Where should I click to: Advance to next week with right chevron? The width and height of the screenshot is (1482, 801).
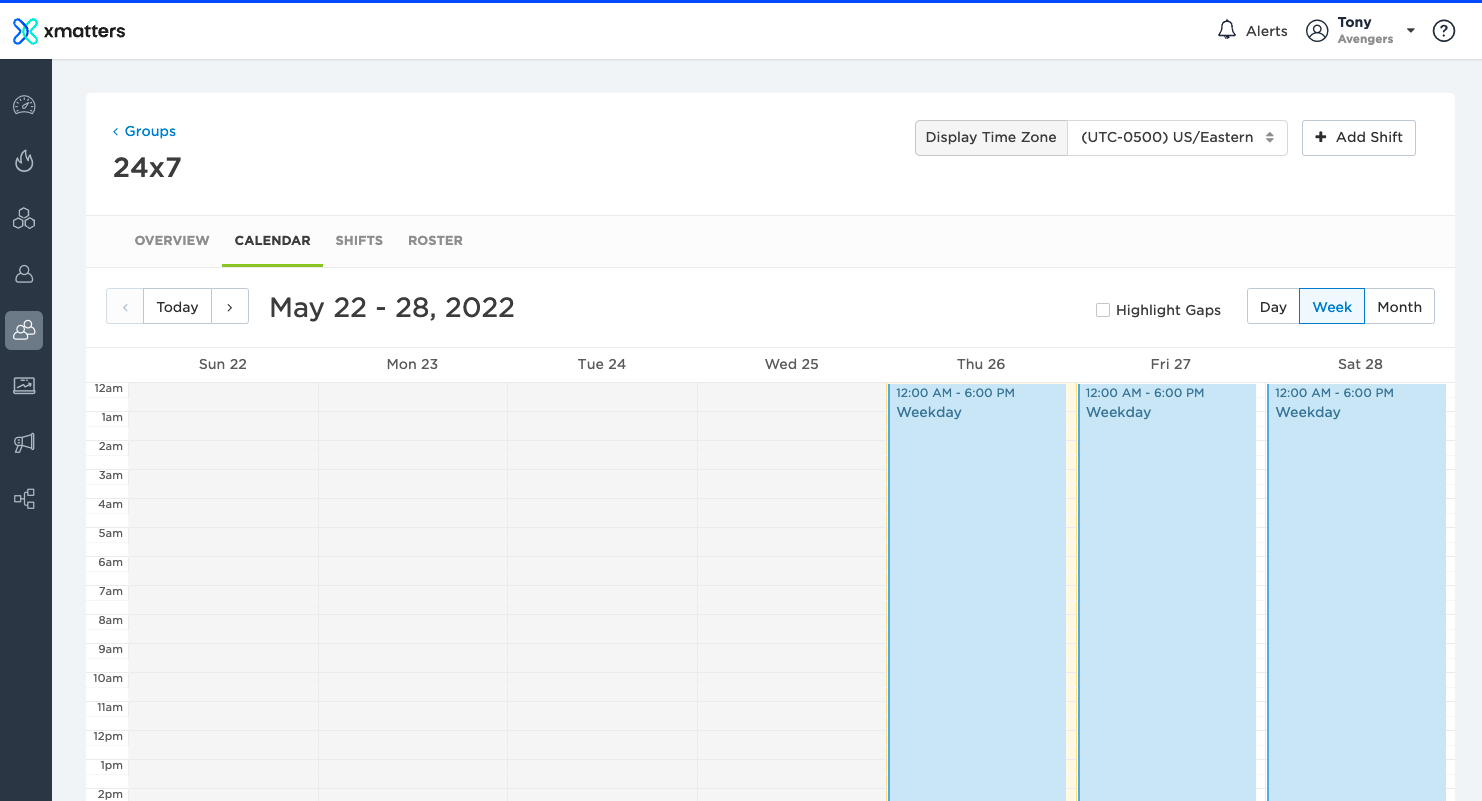(x=230, y=306)
